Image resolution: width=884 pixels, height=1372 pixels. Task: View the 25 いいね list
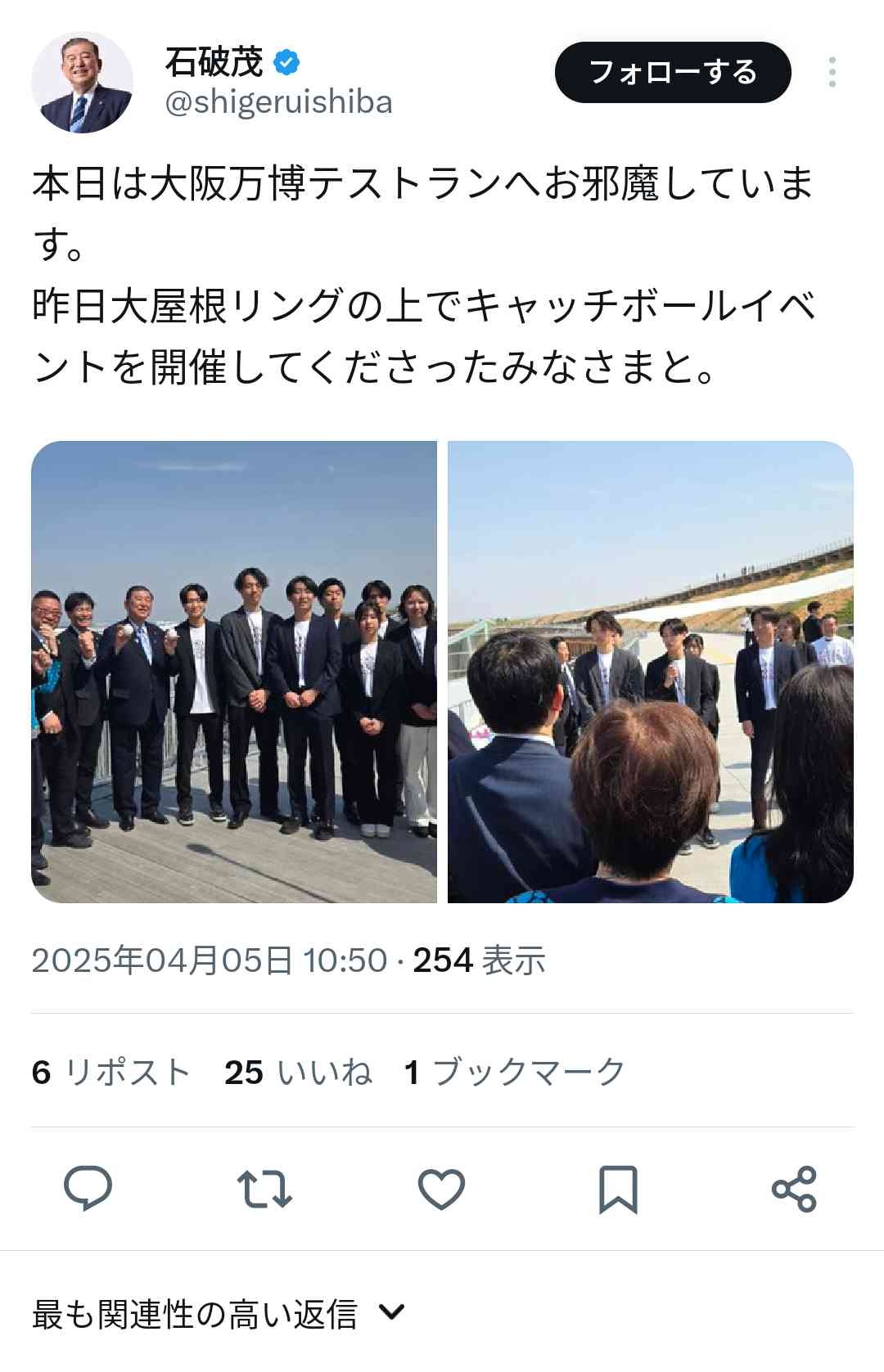[298, 1072]
